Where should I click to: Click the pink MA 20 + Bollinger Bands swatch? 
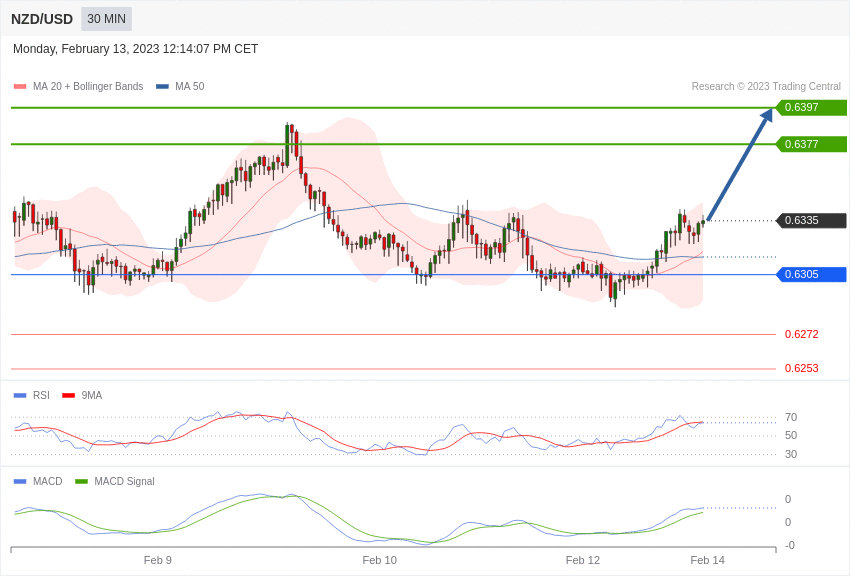tap(20, 86)
